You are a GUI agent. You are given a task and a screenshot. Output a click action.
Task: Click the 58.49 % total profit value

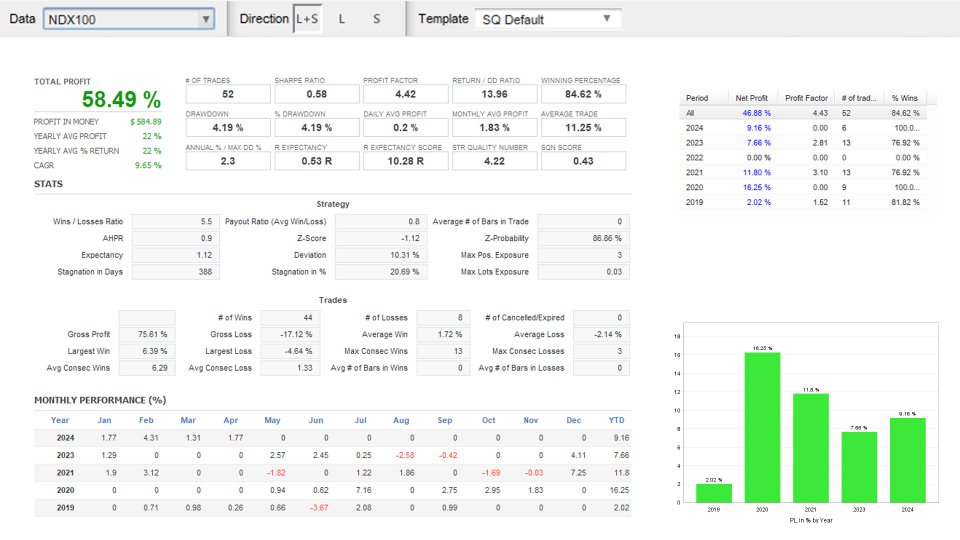click(x=121, y=99)
